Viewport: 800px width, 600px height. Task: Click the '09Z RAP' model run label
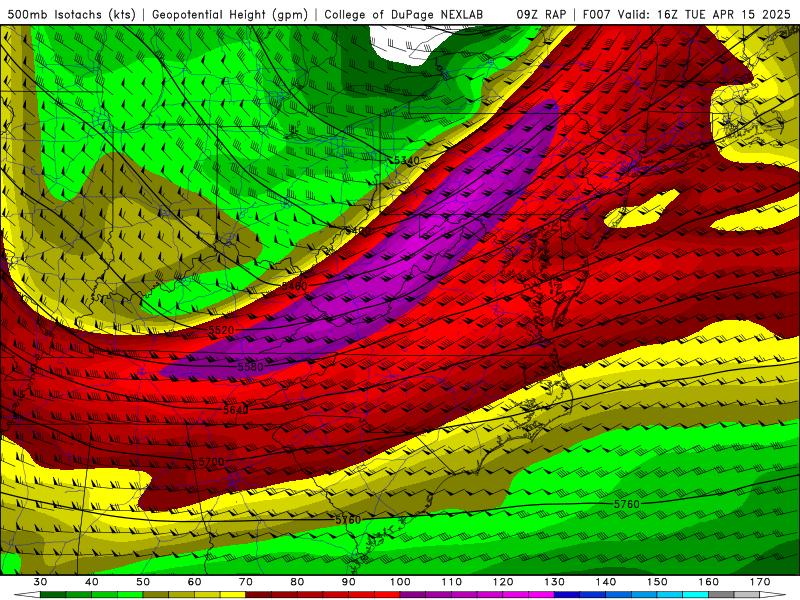(541, 15)
